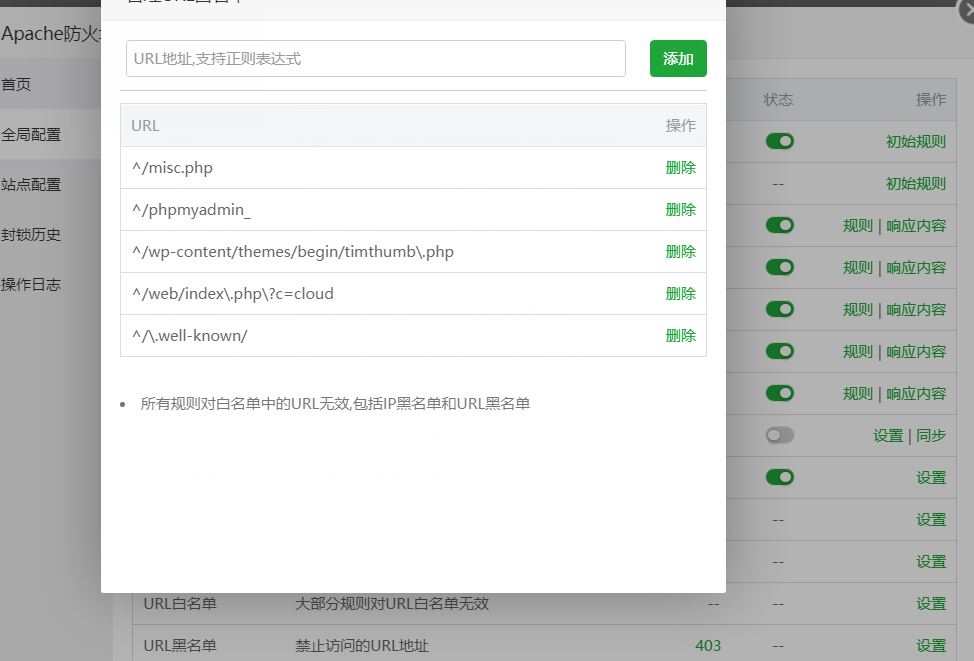Open 全局配置 in the firewall sidebar
974x661 pixels.
point(31,134)
